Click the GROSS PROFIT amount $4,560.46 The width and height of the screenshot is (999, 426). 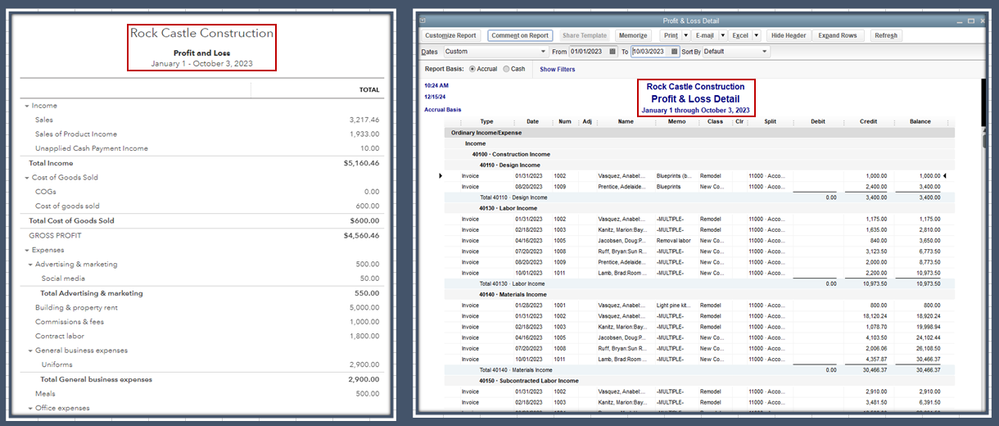[x=362, y=236]
